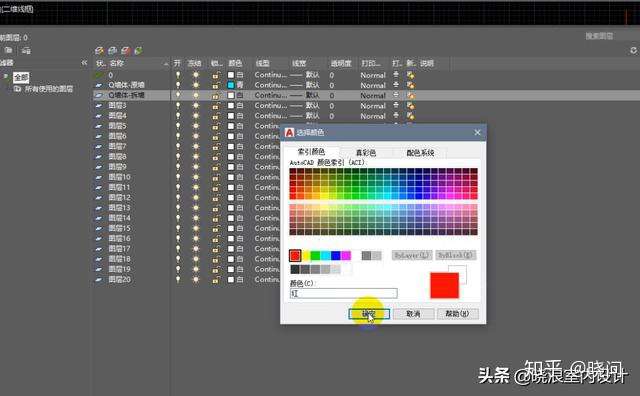Screen dimensions: 640x396
Task: Pick the magenta standard color swatch
Action: pyautogui.click(x=346, y=256)
